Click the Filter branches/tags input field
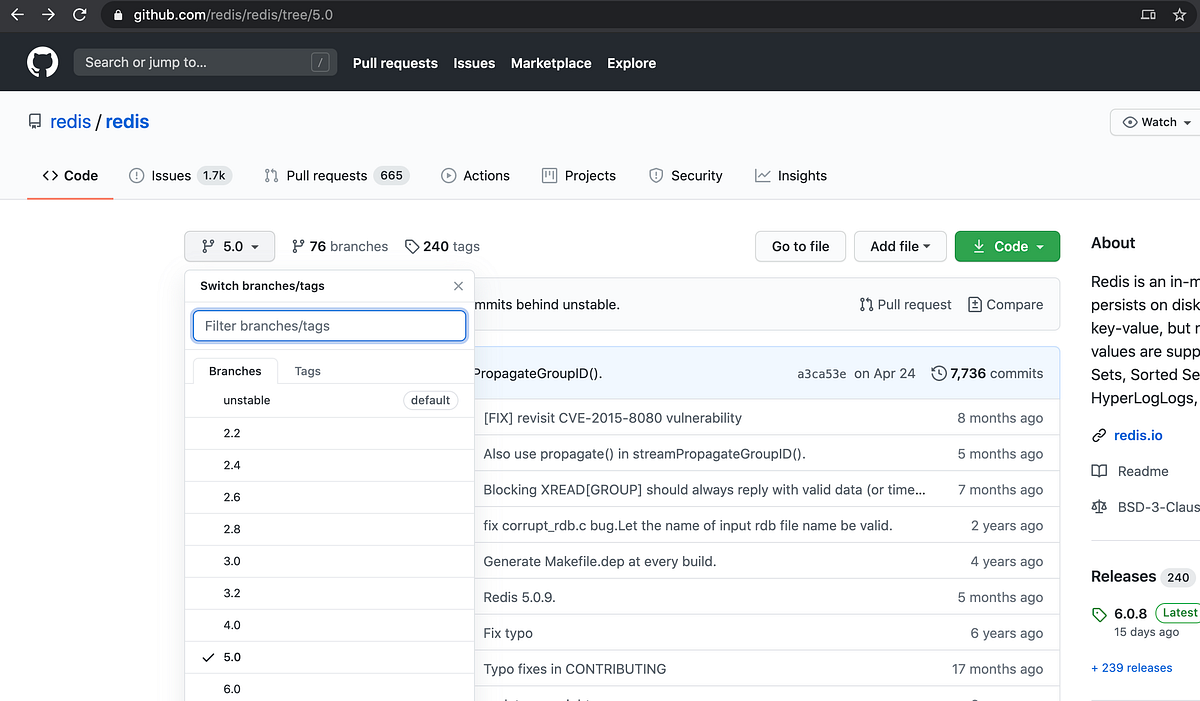Screen dimensions: 1200x701 [x=329, y=325]
